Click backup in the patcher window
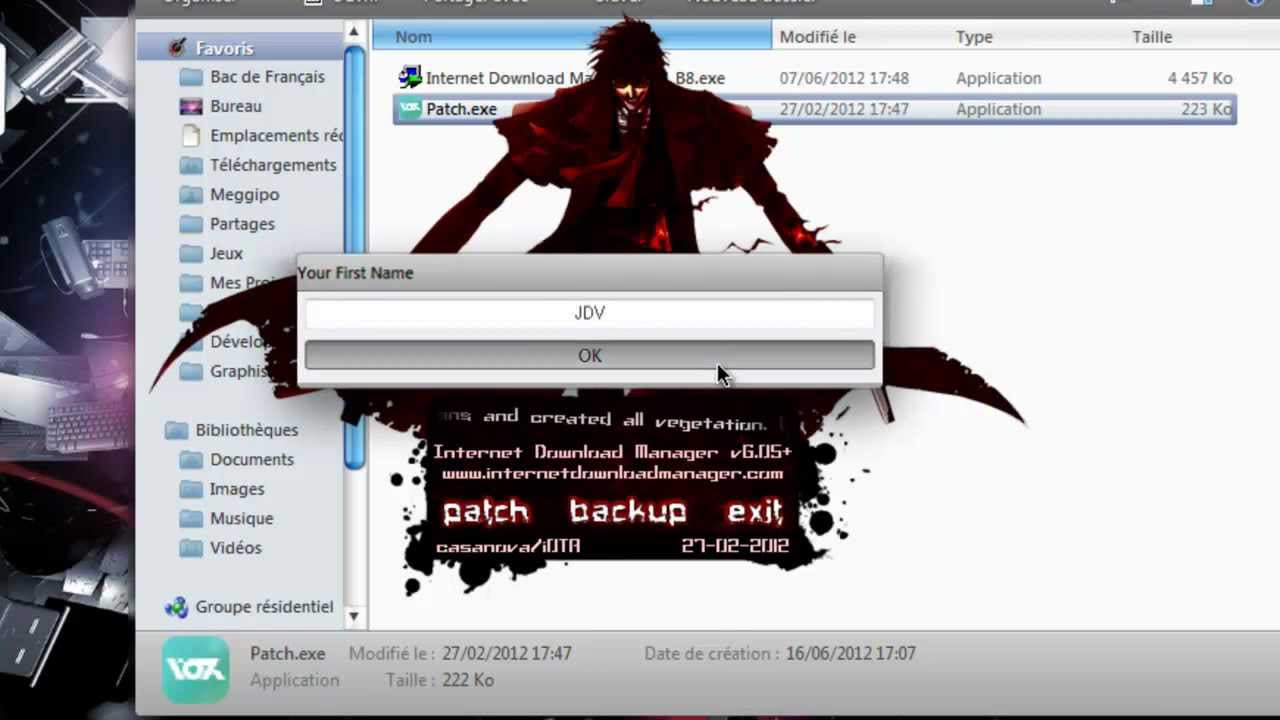The image size is (1280, 720). pyautogui.click(x=628, y=512)
